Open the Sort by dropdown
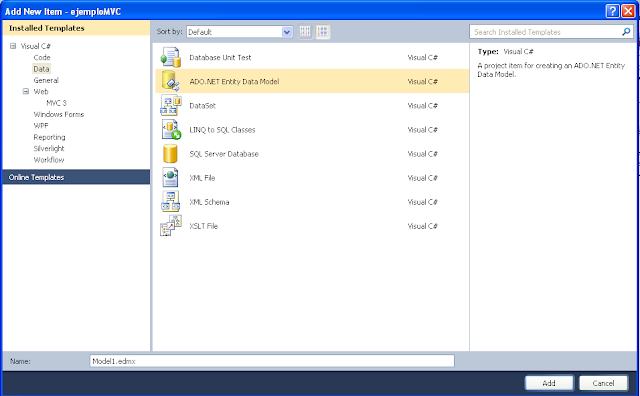 (287, 32)
